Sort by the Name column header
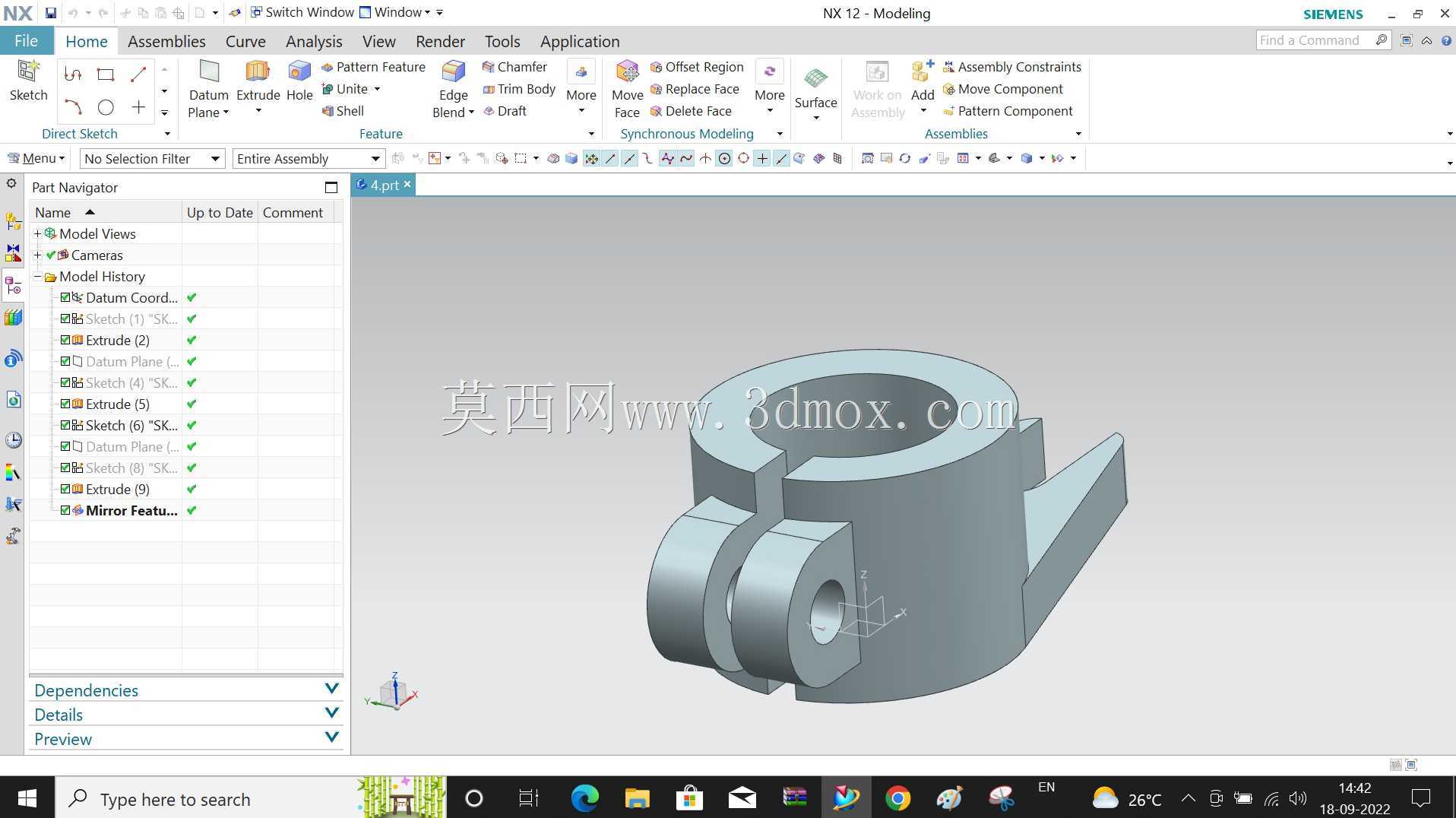Screen dimensions: 1456x818 (x=106, y=213)
